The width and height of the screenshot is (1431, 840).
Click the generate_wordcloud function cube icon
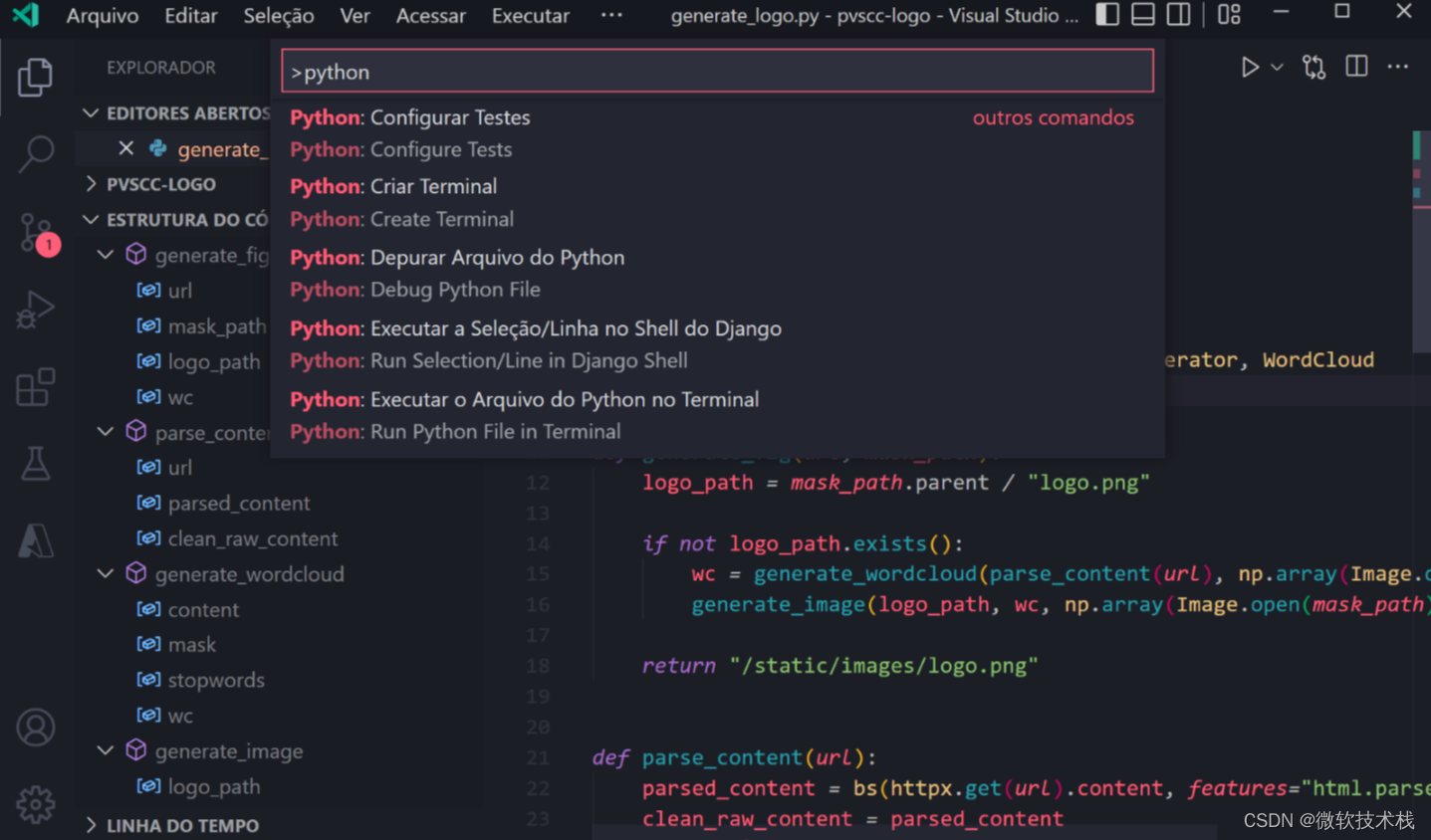[136, 573]
